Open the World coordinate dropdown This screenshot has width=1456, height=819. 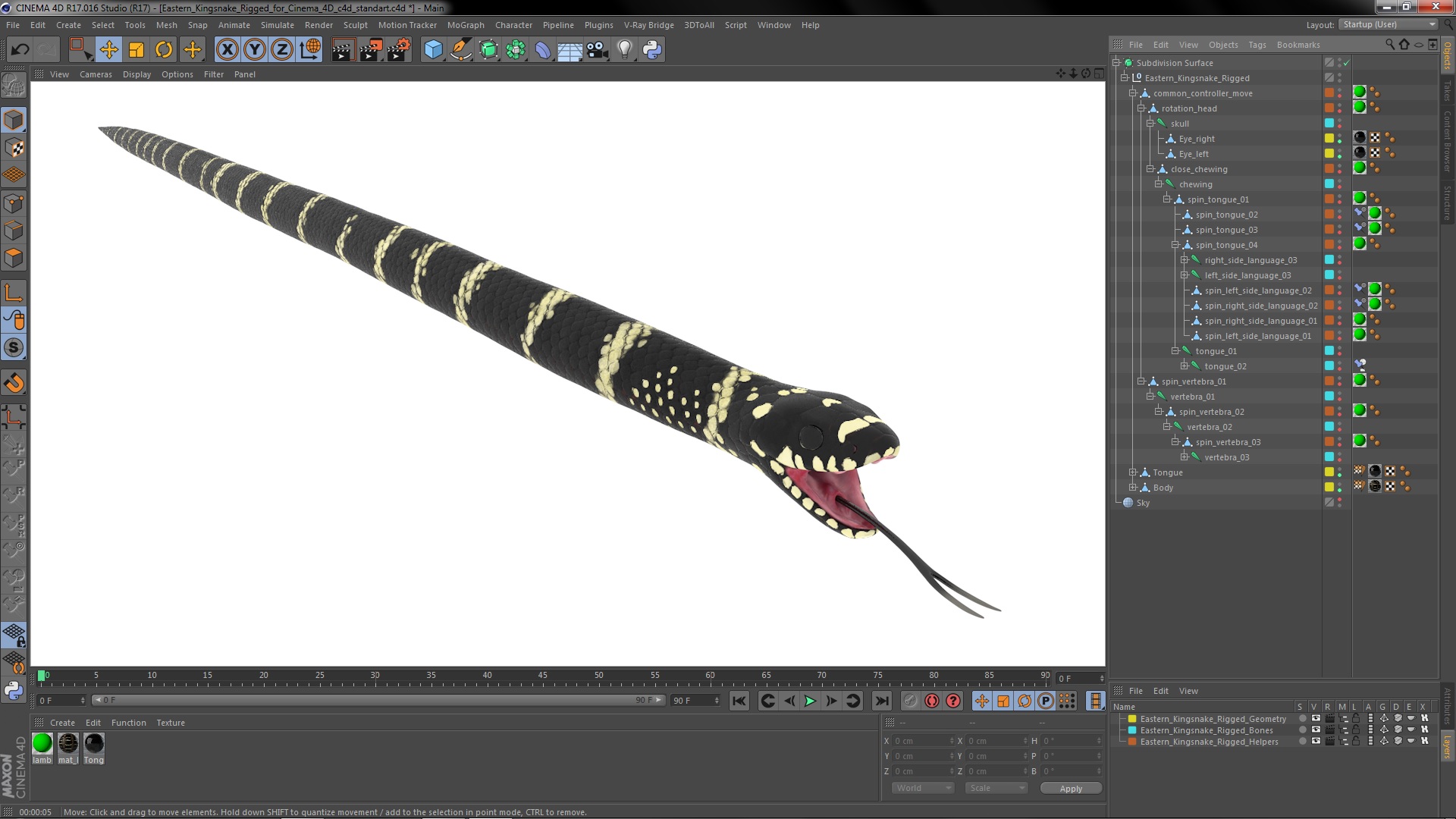(922, 789)
